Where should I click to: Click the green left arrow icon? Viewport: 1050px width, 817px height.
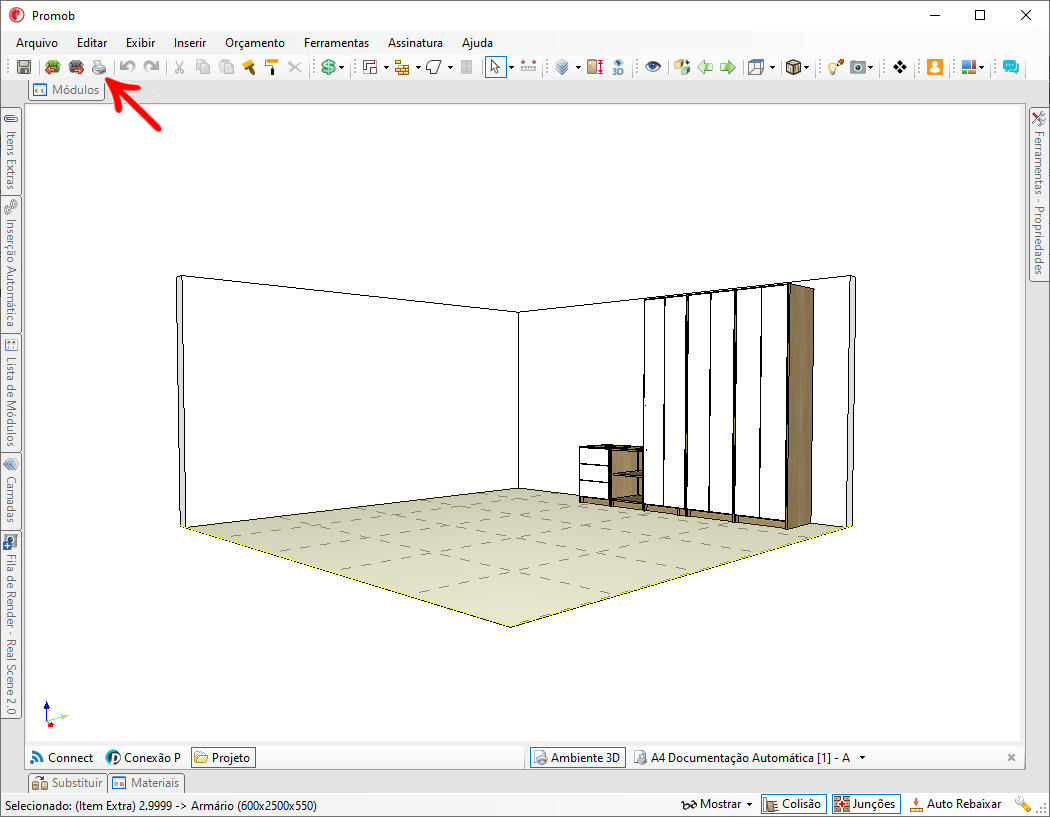(x=705, y=67)
